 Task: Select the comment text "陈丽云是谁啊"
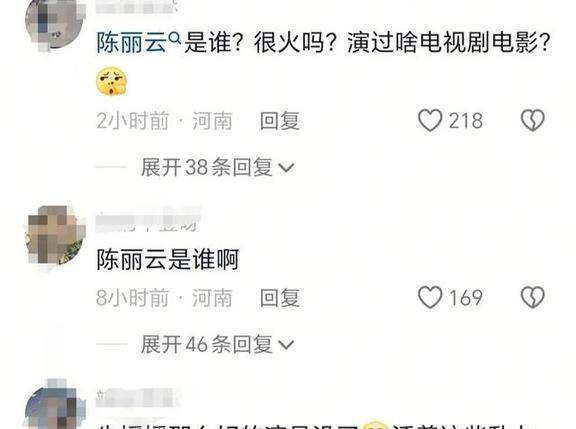168,259
